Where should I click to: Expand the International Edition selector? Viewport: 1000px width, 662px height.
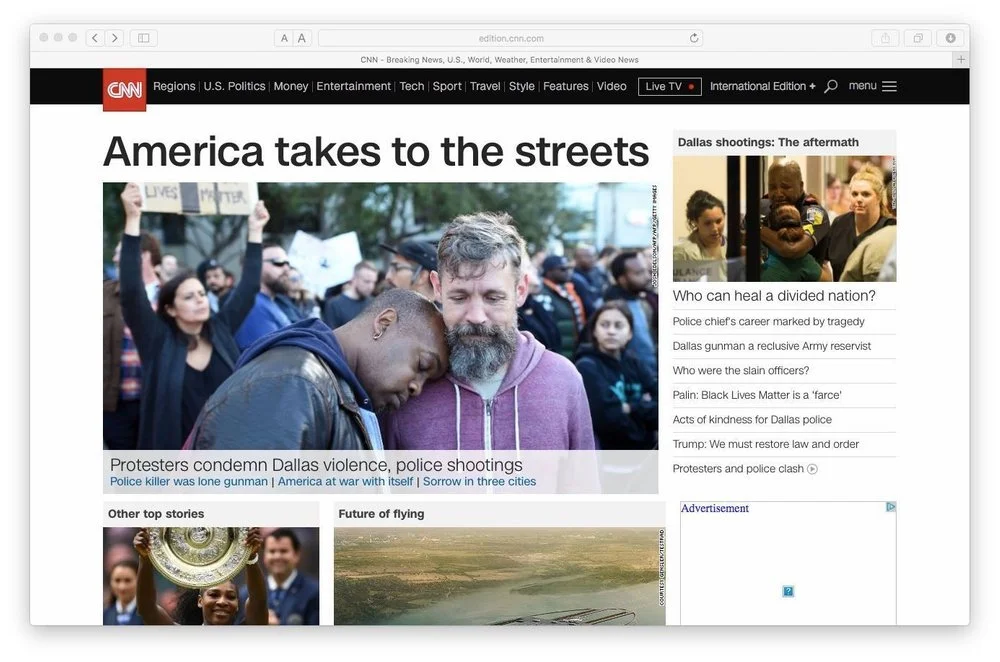point(763,86)
